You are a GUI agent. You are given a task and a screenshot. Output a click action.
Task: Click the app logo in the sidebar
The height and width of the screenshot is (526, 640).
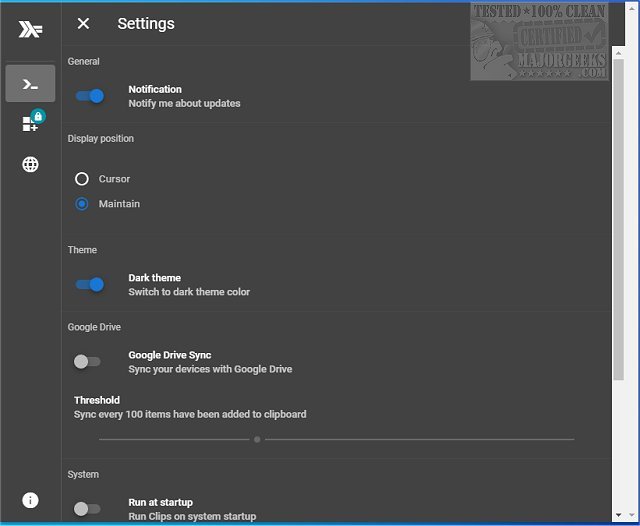[x=30, y=30]
